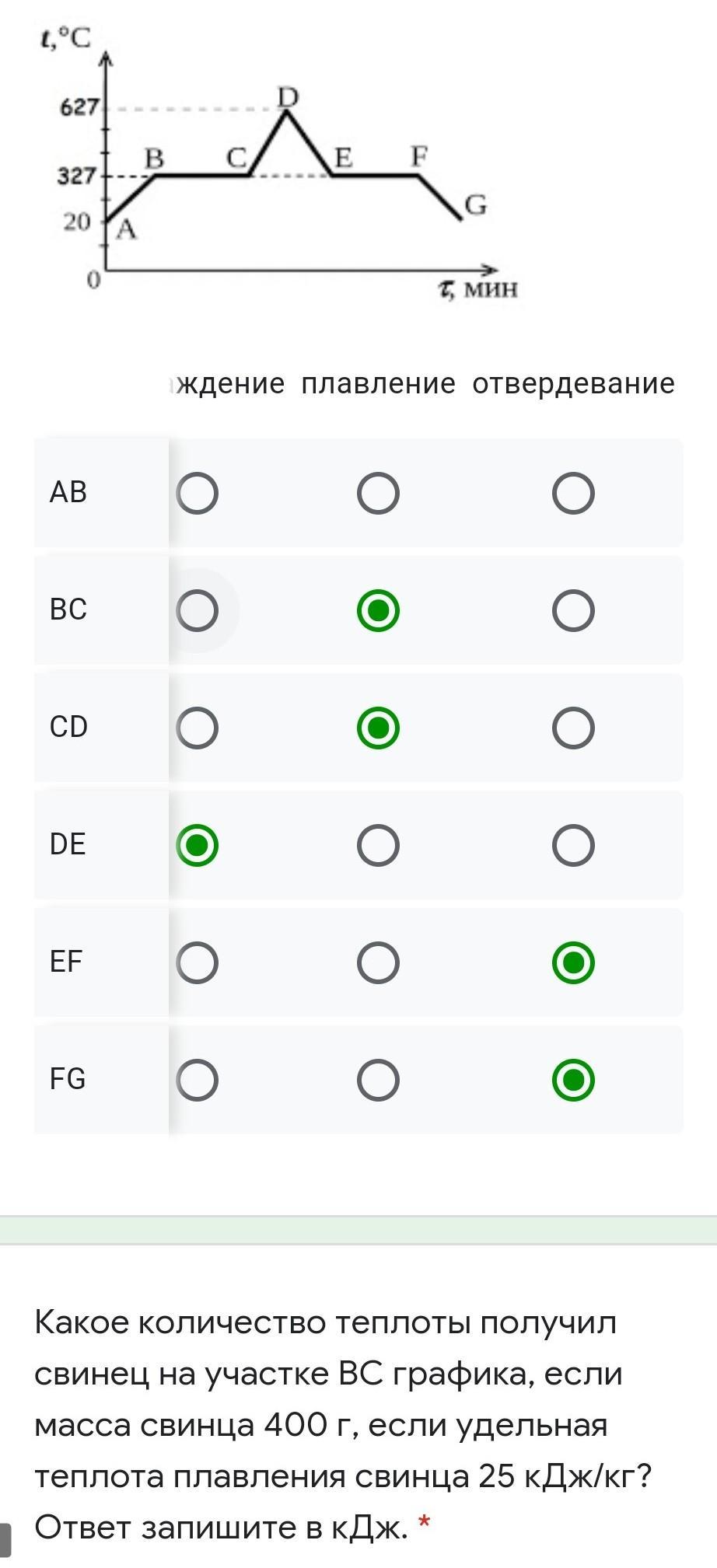
Task: Select the first-column radio for row EF
Action: 198,962
